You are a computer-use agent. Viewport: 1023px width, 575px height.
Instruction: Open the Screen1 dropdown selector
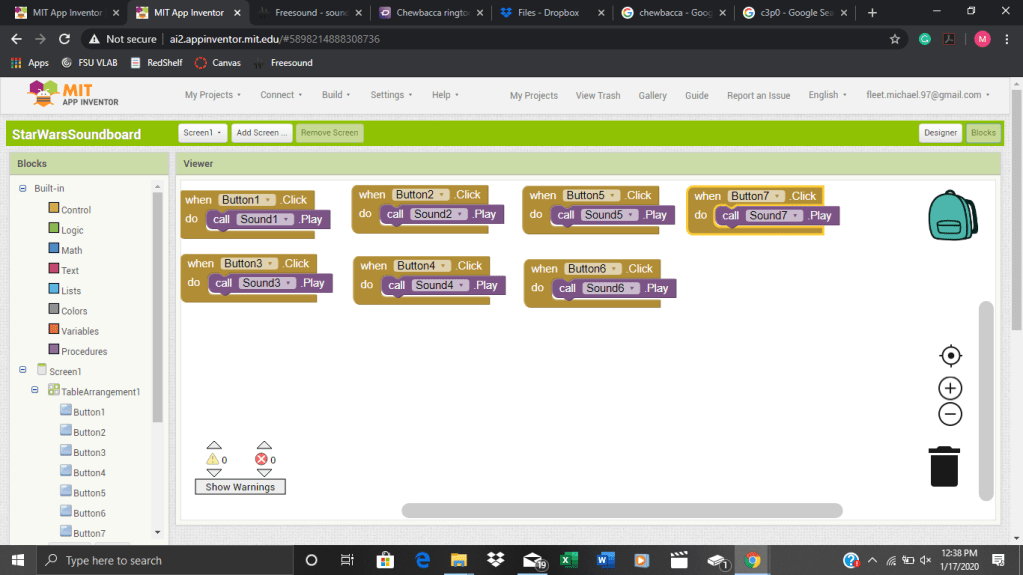(x=203, y=133)
